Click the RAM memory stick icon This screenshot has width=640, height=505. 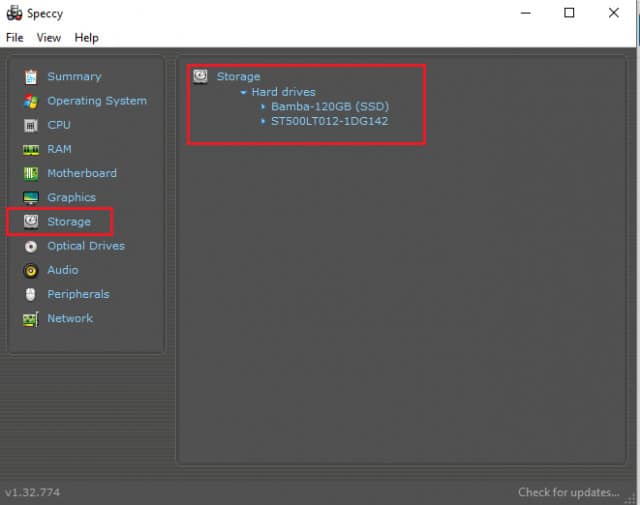[30, 149]
